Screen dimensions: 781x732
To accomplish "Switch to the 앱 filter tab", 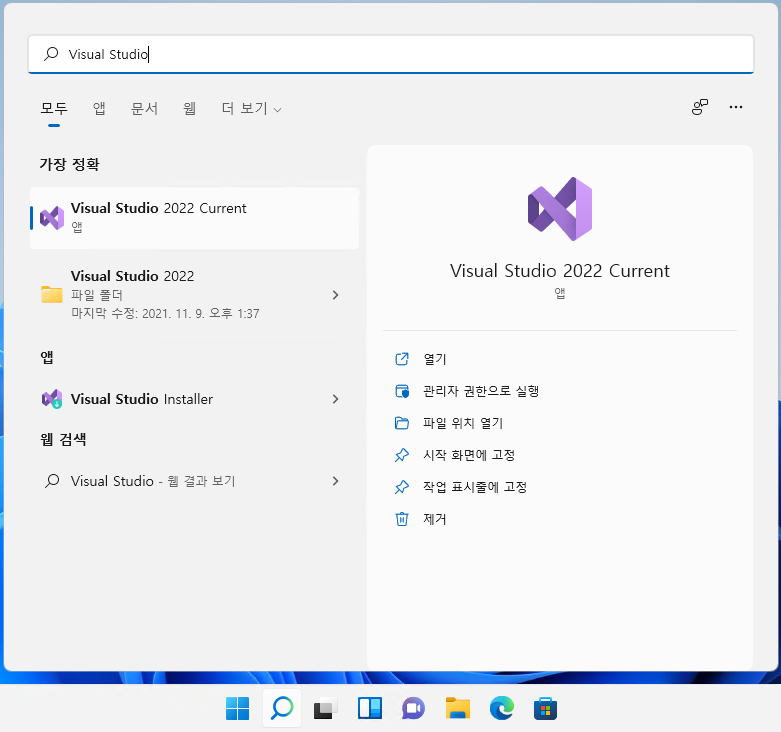I will click(99, 109).
